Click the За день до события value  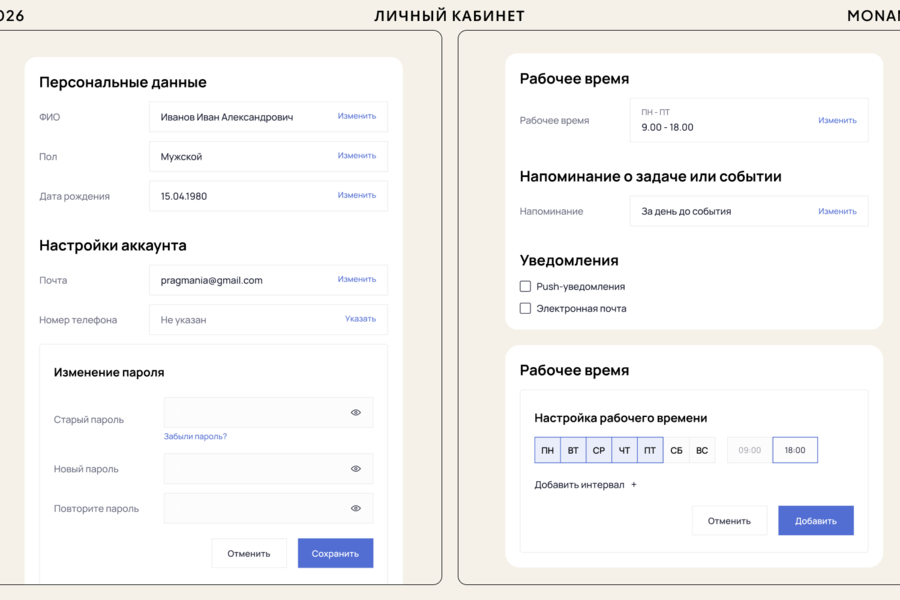click(686, 211)
